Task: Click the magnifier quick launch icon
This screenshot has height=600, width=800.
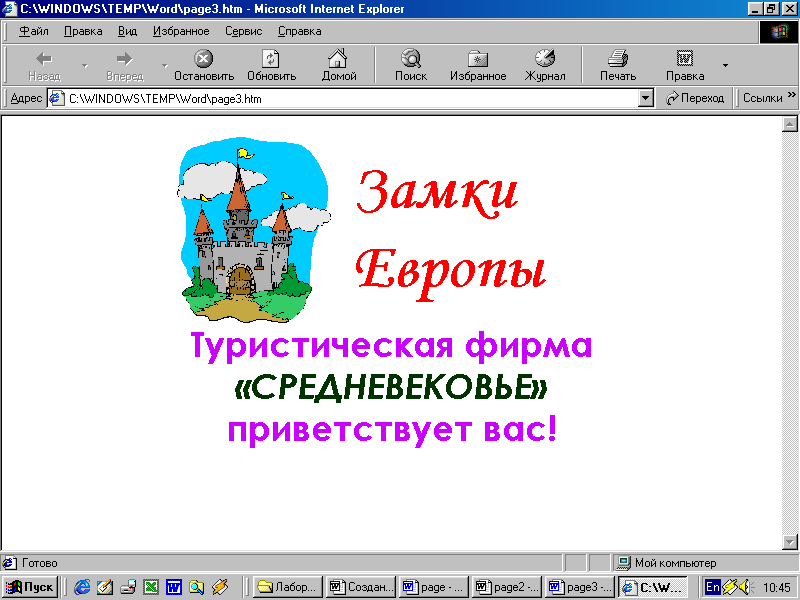Action: [x=196, y=587]
